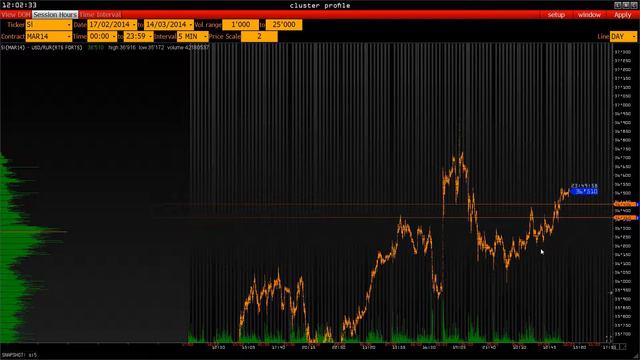640x360 pixels.
Task: Click the Apply button
Action: click(x=622, y=15)
